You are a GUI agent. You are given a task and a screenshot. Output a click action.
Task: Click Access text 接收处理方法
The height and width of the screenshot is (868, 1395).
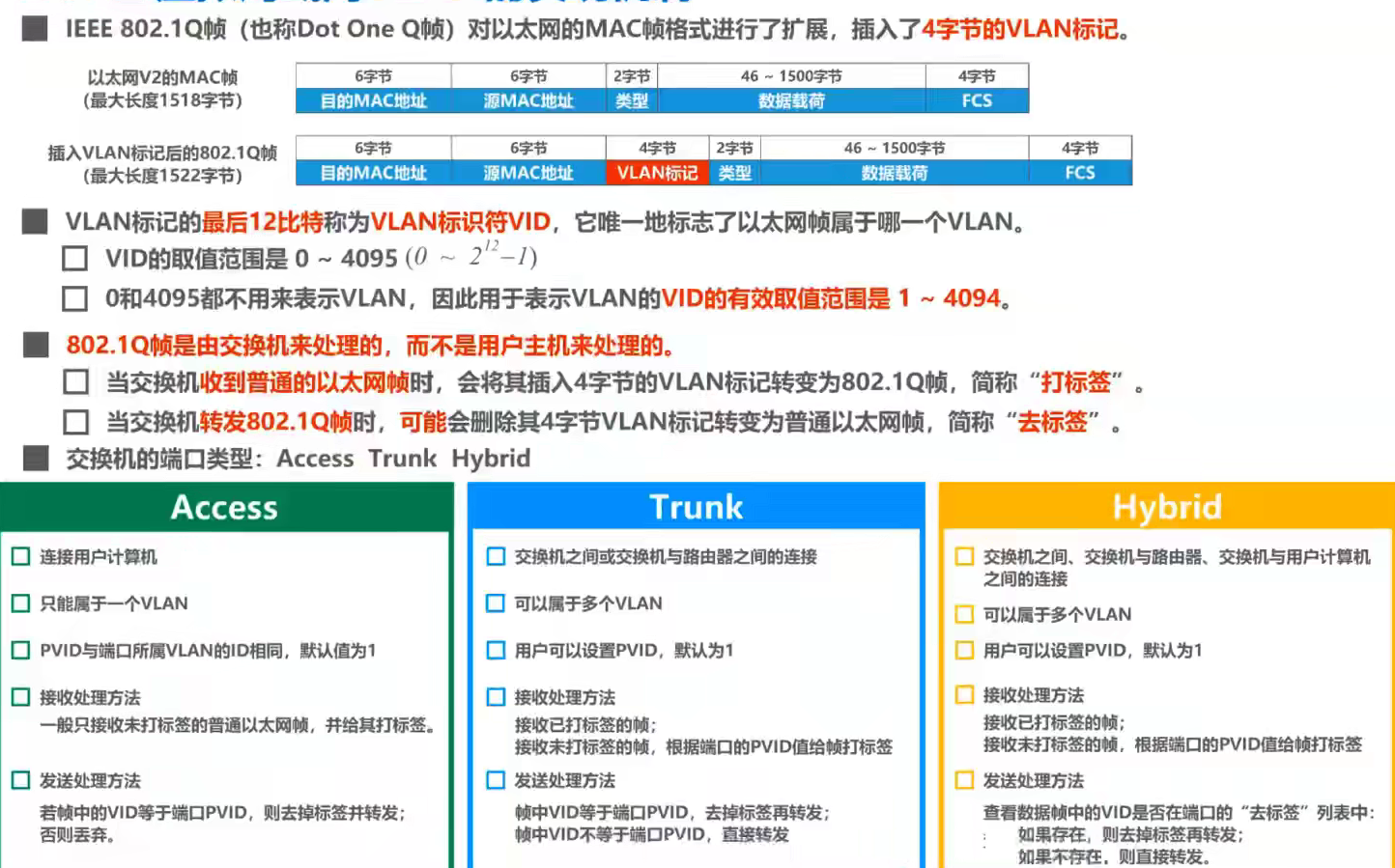[x=90, y=697]
